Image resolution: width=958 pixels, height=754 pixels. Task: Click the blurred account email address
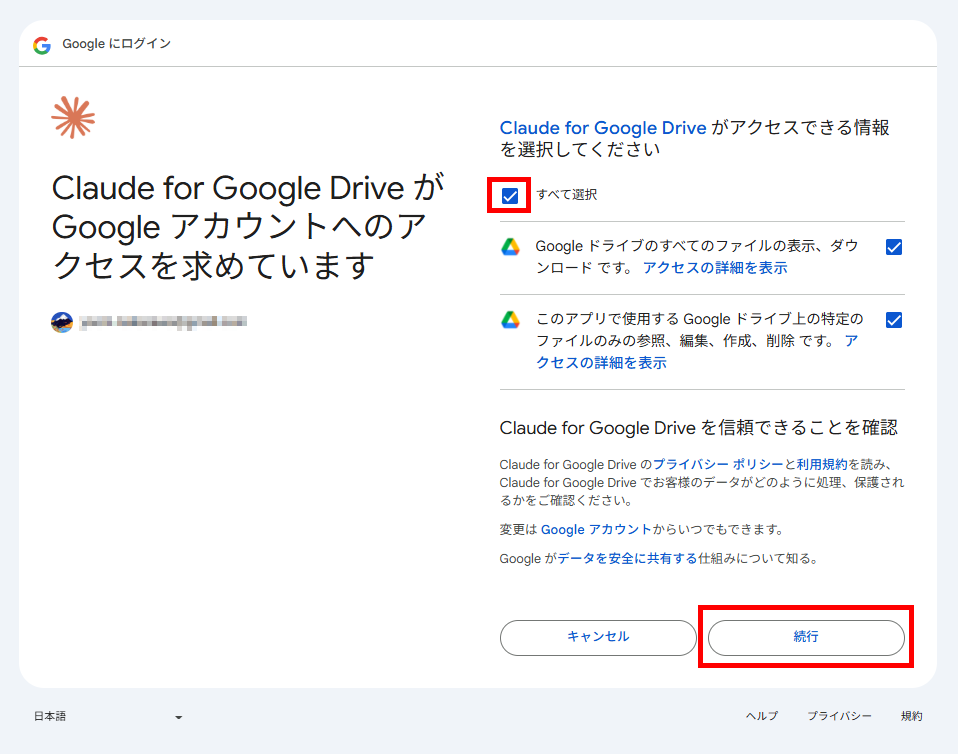pyautogui.click(x=163, y=322)
